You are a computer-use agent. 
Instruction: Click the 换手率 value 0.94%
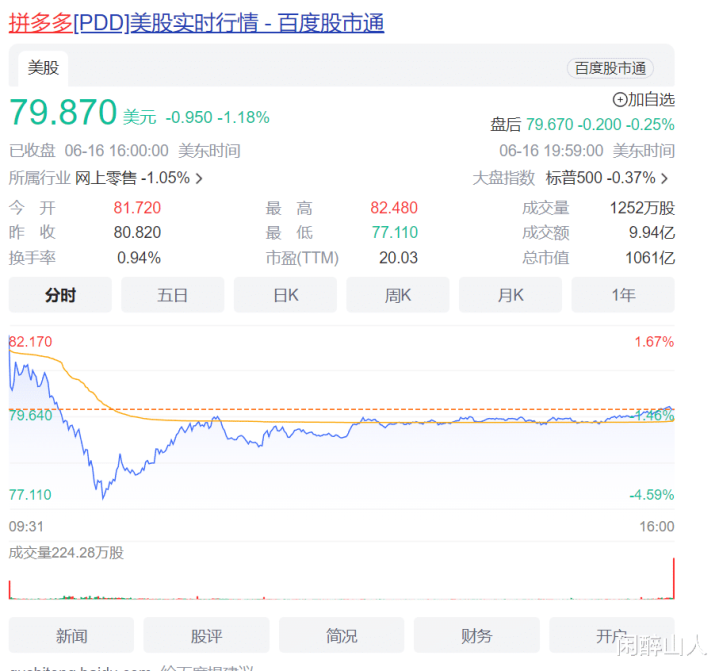coord(139,258)
